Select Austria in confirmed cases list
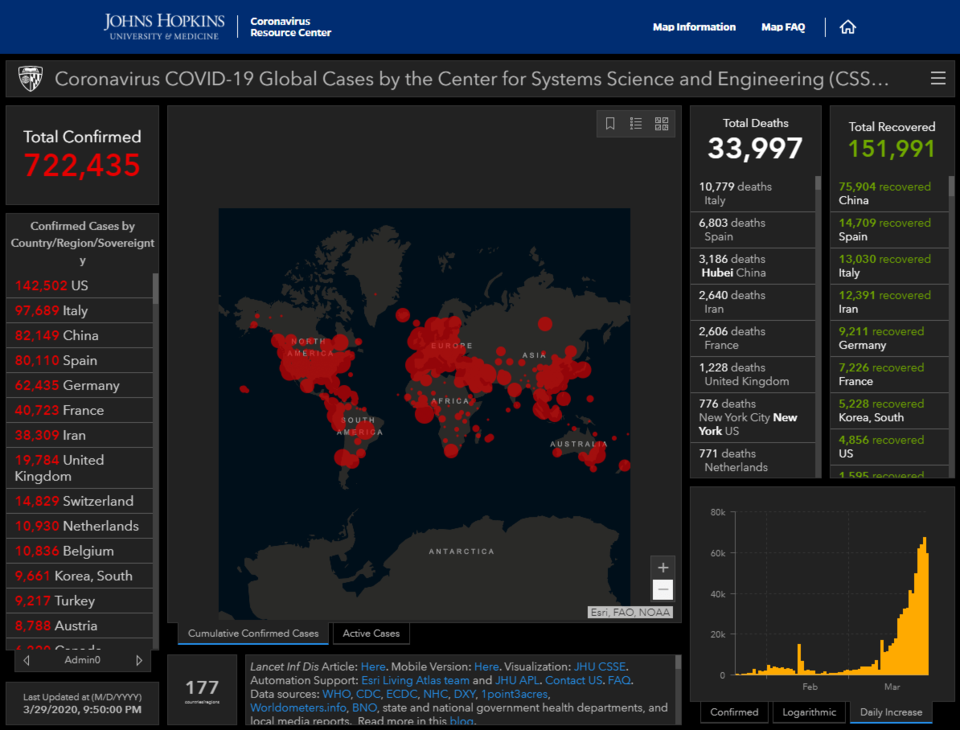The height and width of the screenshot is (730, 960). pos(80,626)
